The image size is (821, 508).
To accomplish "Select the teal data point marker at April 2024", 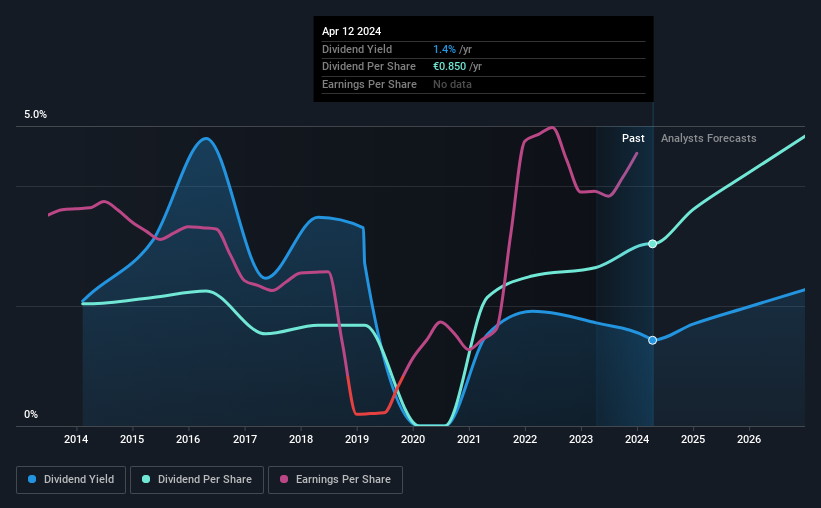I will [x=652, y=244].
